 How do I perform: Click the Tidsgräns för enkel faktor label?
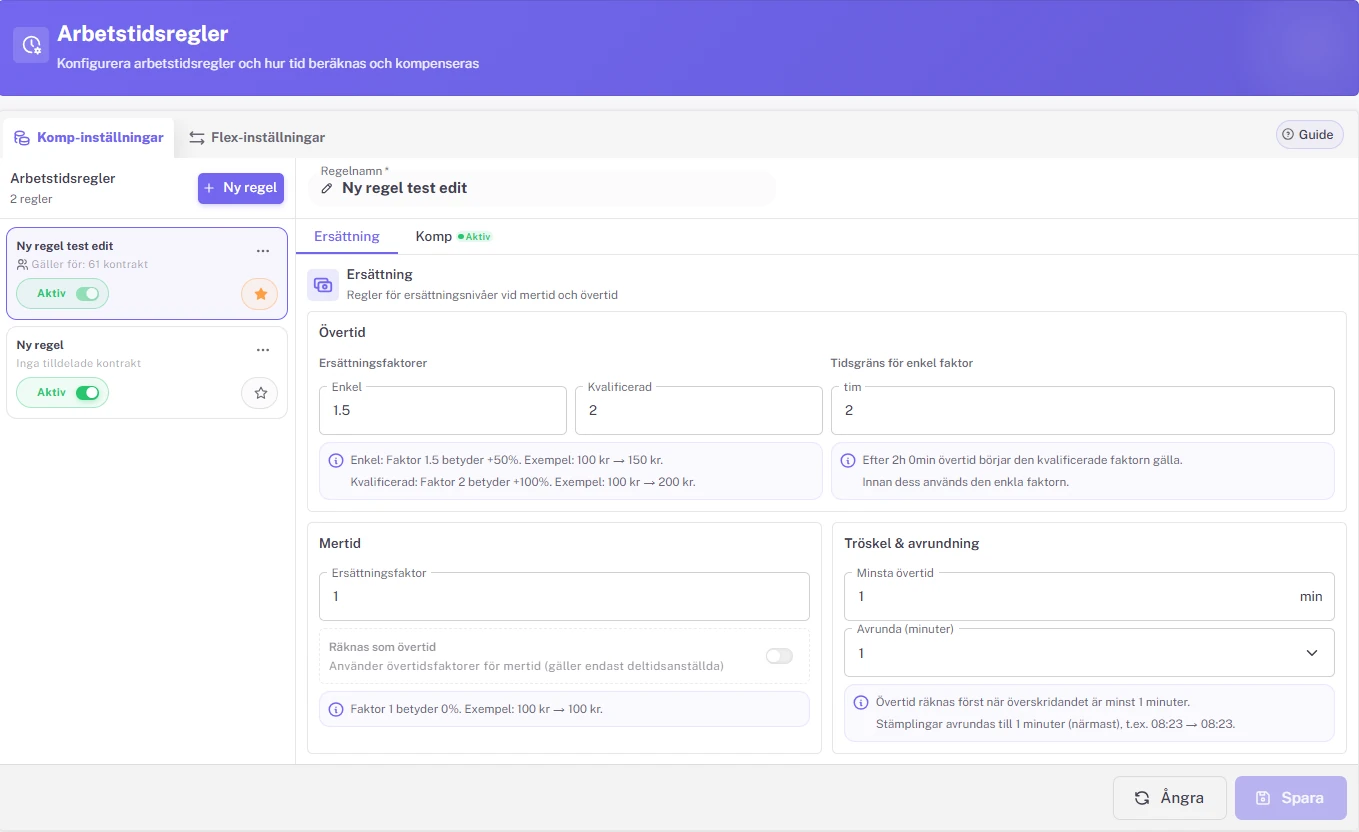click(902, 363)
